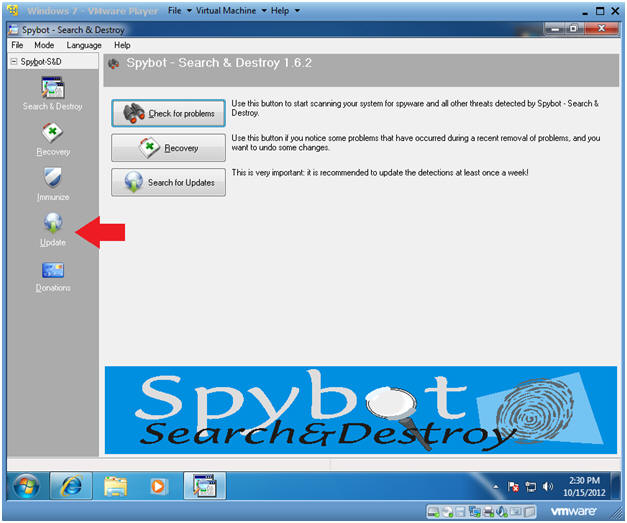Launch Windows Media Player from the taskbar

pos(158,486)
